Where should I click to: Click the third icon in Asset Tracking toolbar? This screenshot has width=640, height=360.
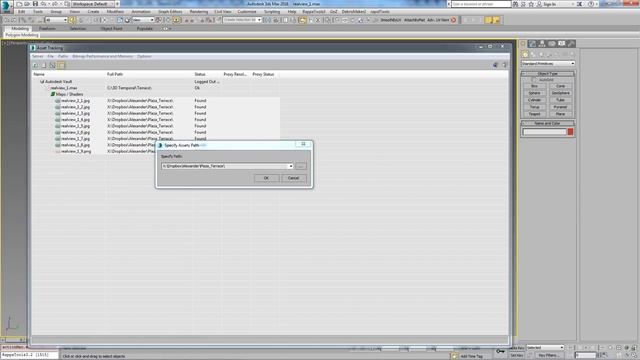(x=53, y=65)
